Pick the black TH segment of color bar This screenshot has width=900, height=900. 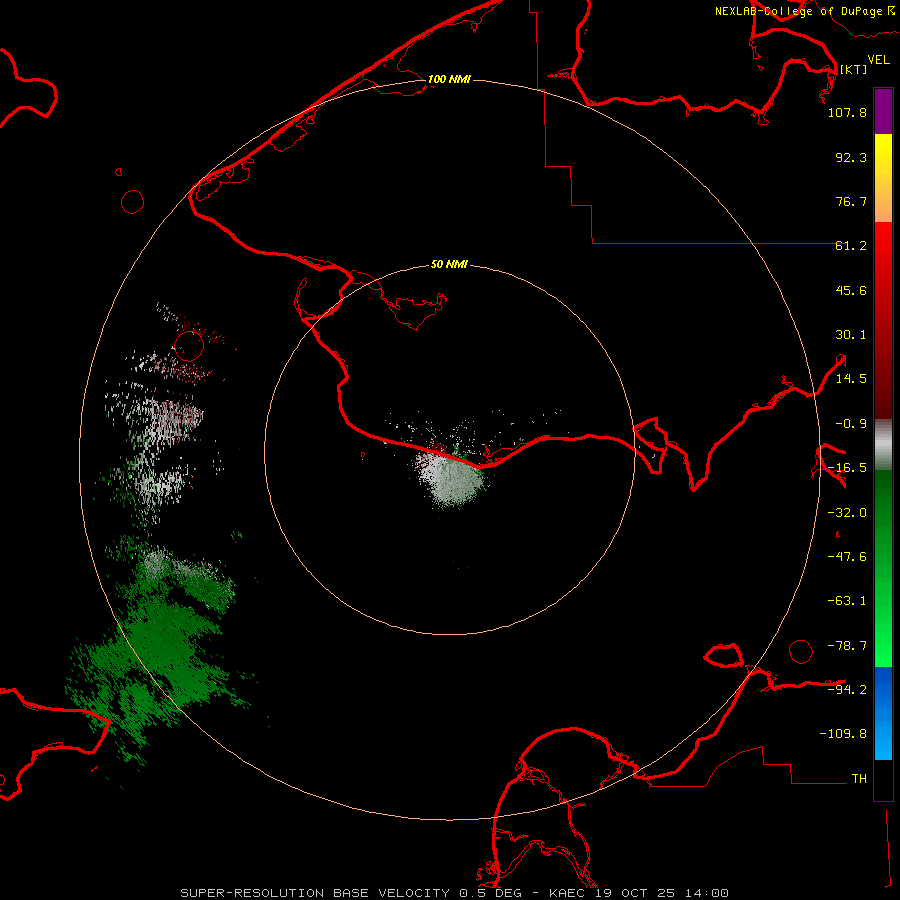coord(883,780)
